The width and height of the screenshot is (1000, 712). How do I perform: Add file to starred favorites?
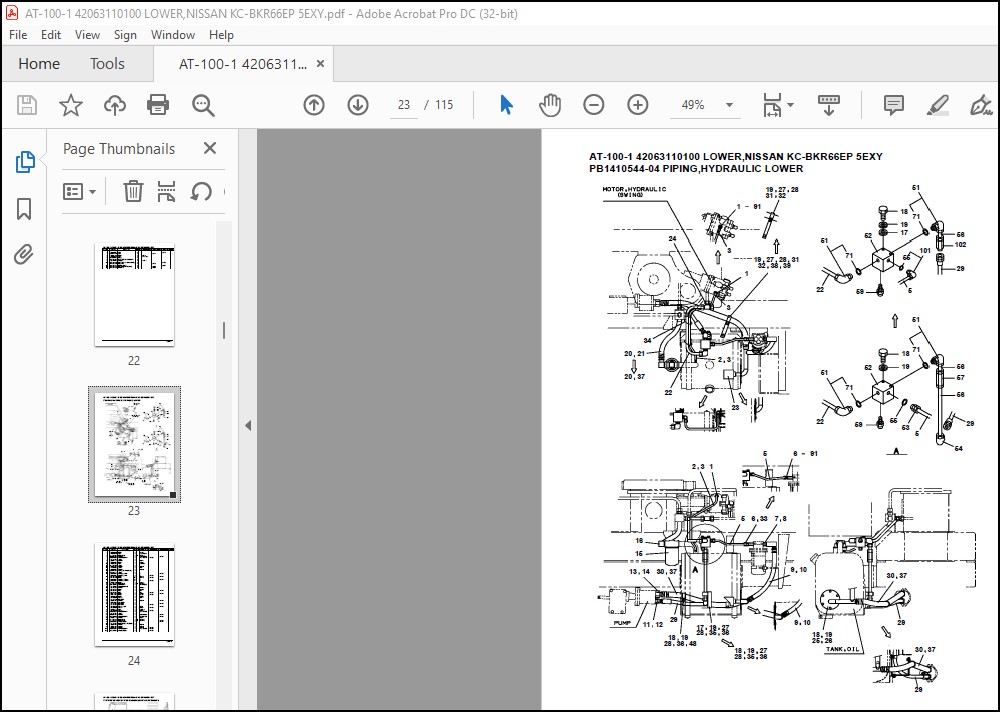point(71,105)
